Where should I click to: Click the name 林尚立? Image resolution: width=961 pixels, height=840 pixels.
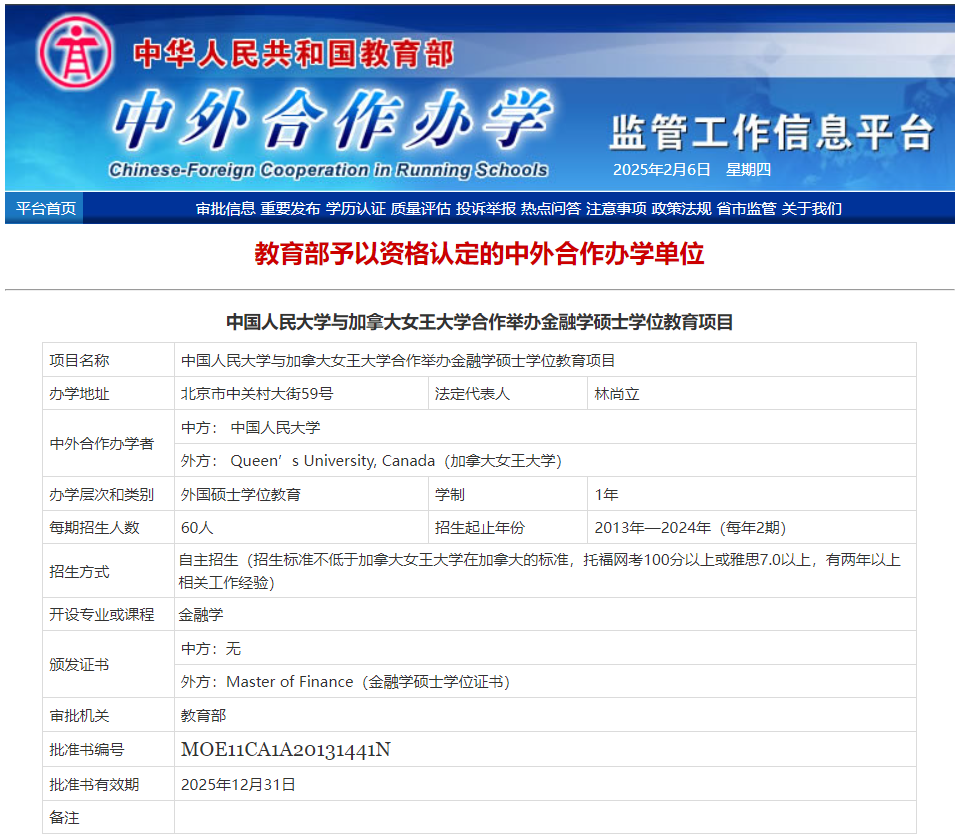click(x=617, y=393)
